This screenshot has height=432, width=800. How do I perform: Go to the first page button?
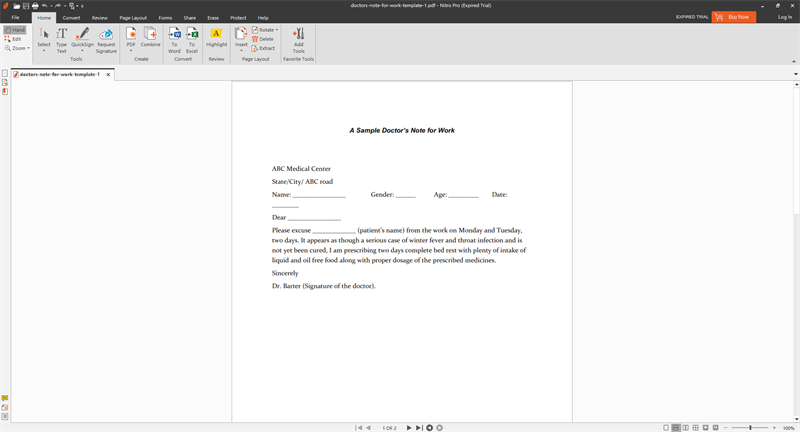[359, 428]
